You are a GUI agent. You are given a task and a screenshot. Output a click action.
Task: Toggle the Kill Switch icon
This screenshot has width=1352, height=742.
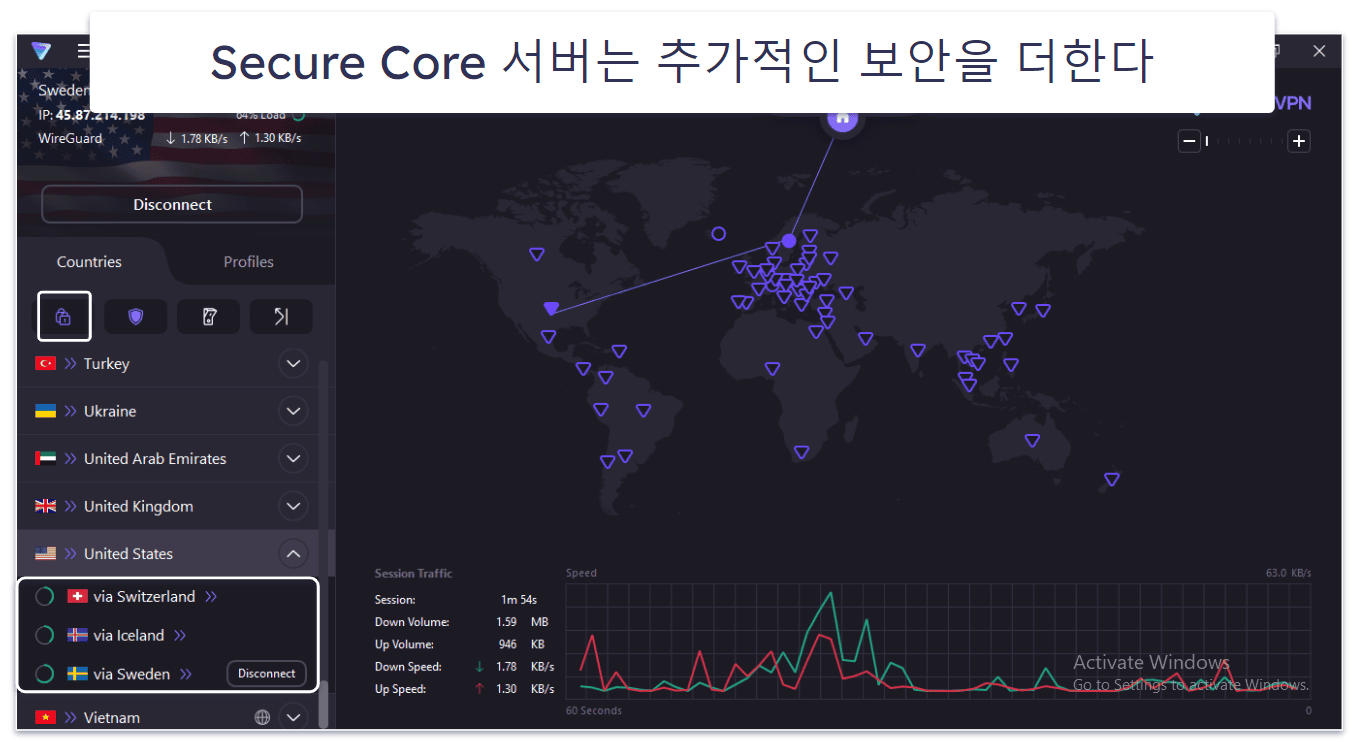(x=208, y=317)
